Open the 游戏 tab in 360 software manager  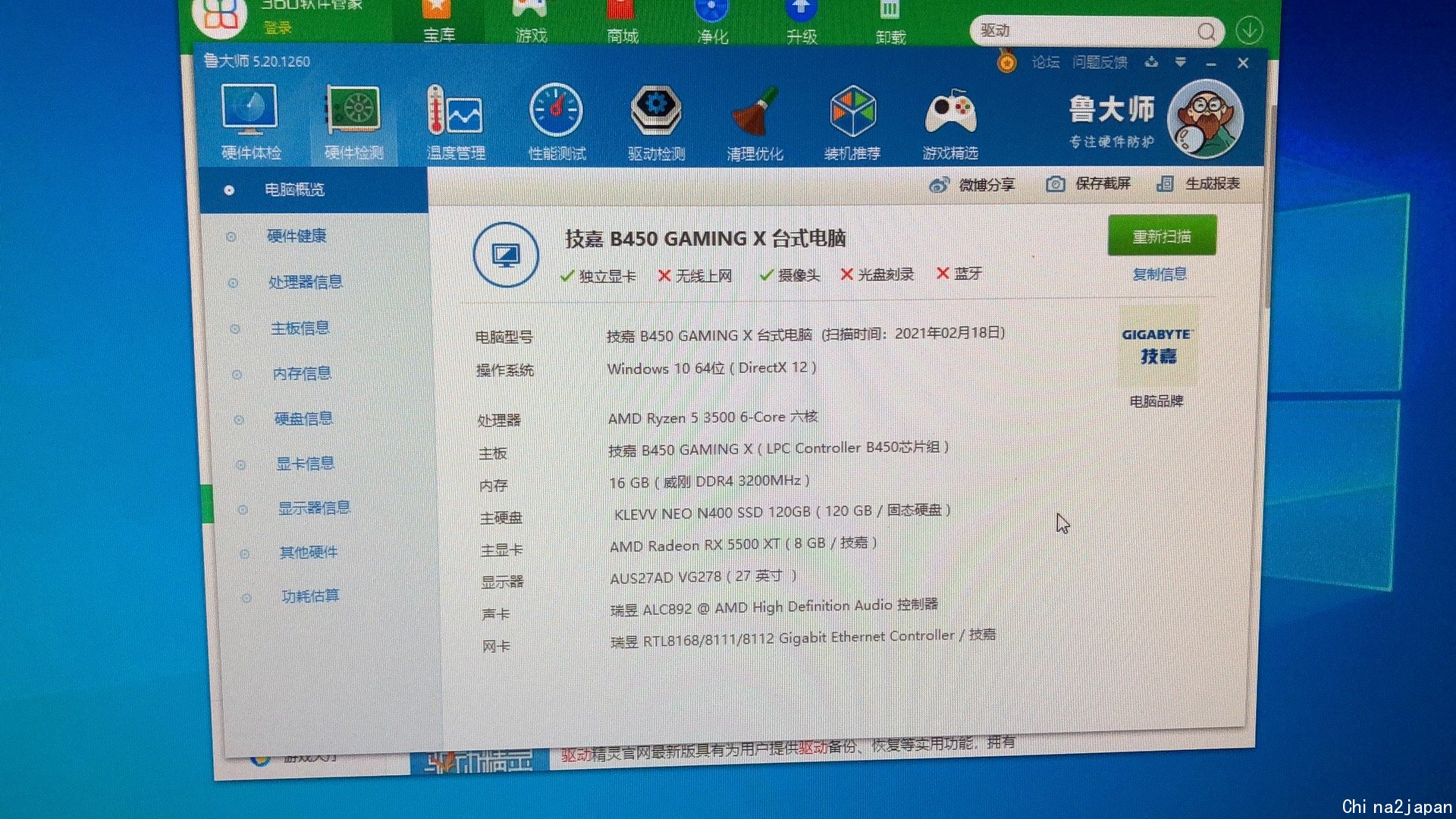pyautogui.click(x=531, y=21)
